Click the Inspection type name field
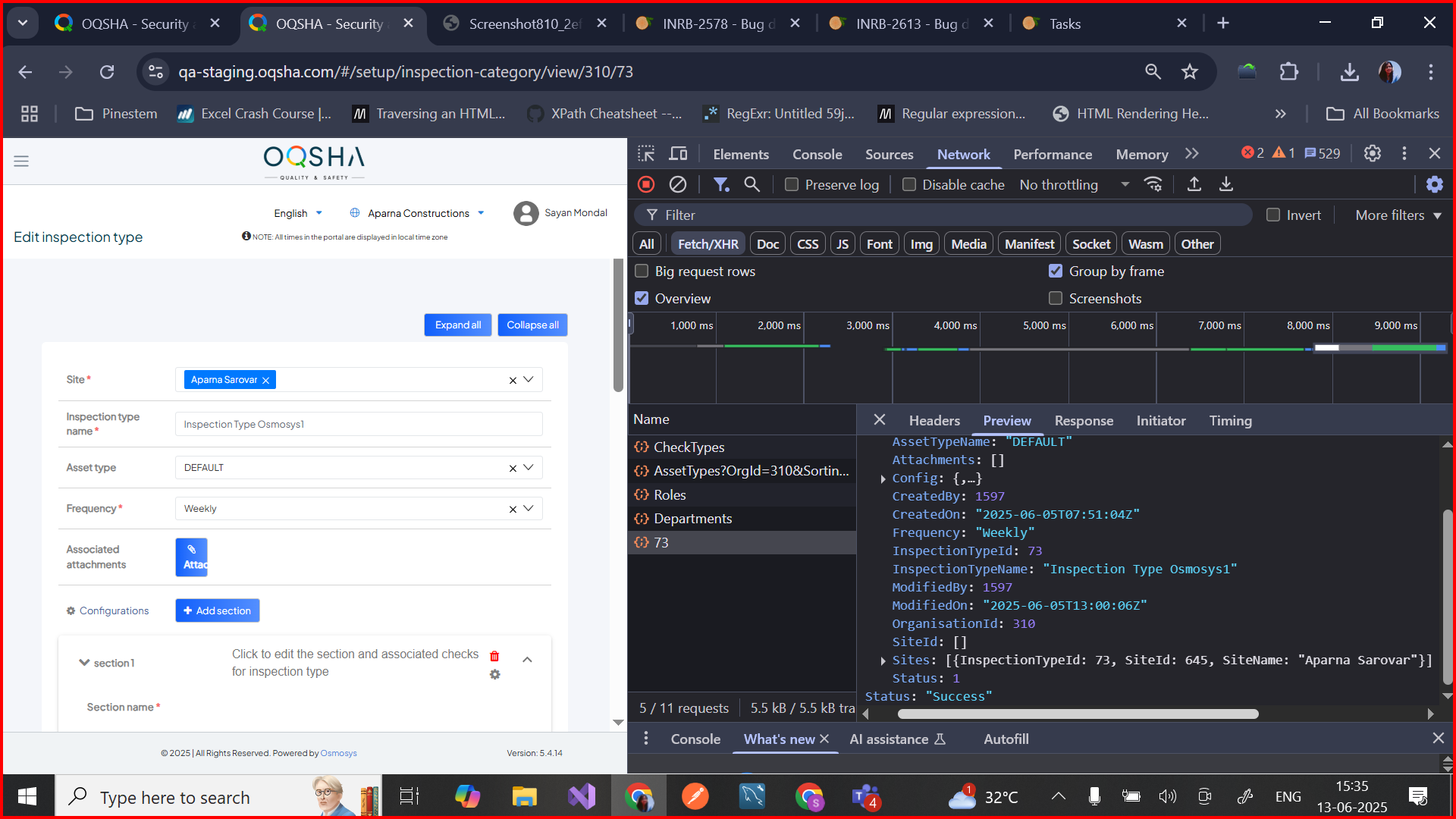This screenshot has height=819, width=1456. [359, 424]
